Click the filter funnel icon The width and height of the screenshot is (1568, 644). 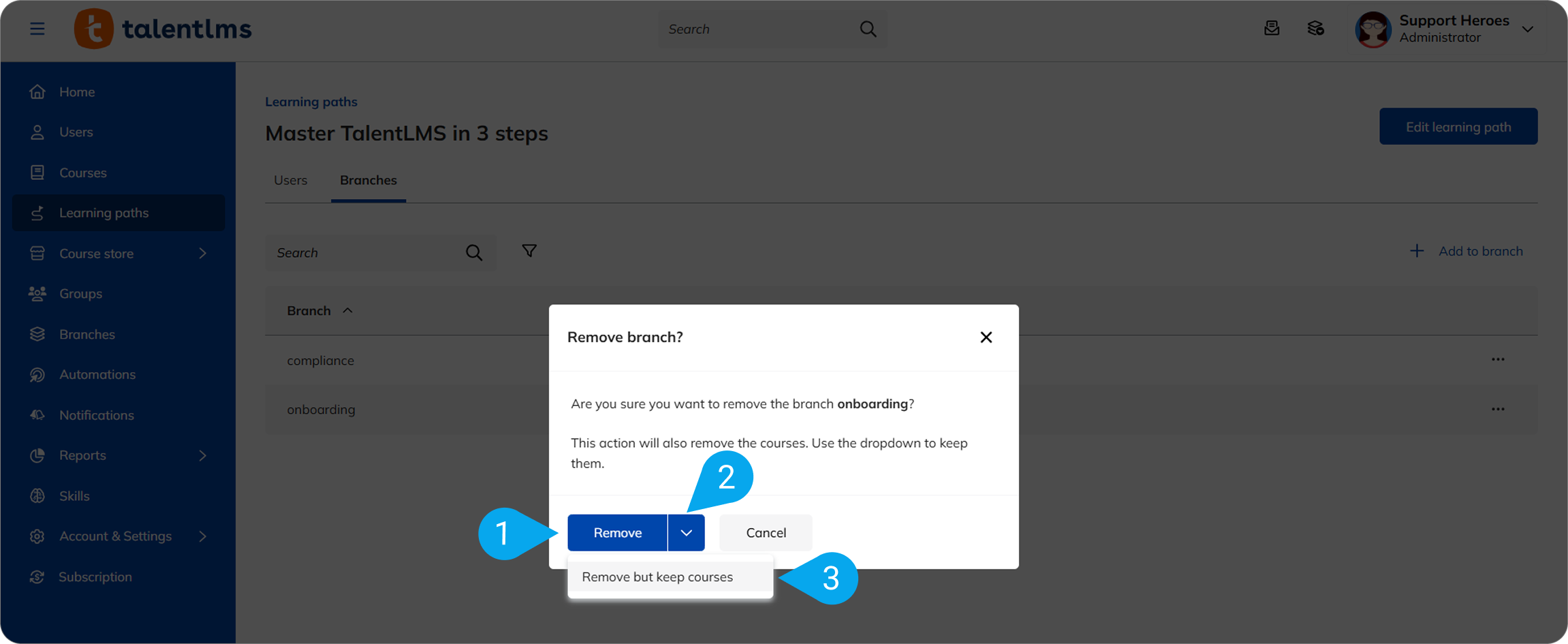(529, 251)
